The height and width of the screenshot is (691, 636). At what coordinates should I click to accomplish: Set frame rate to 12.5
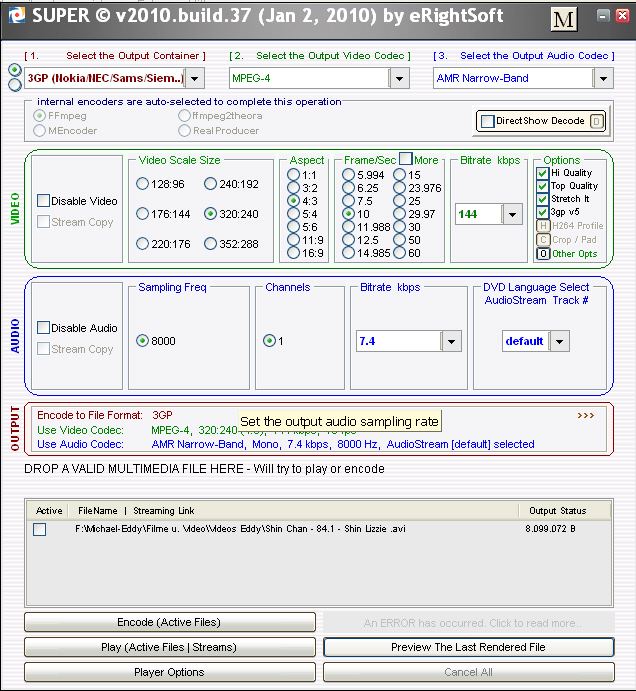click(x=348, y=240)
